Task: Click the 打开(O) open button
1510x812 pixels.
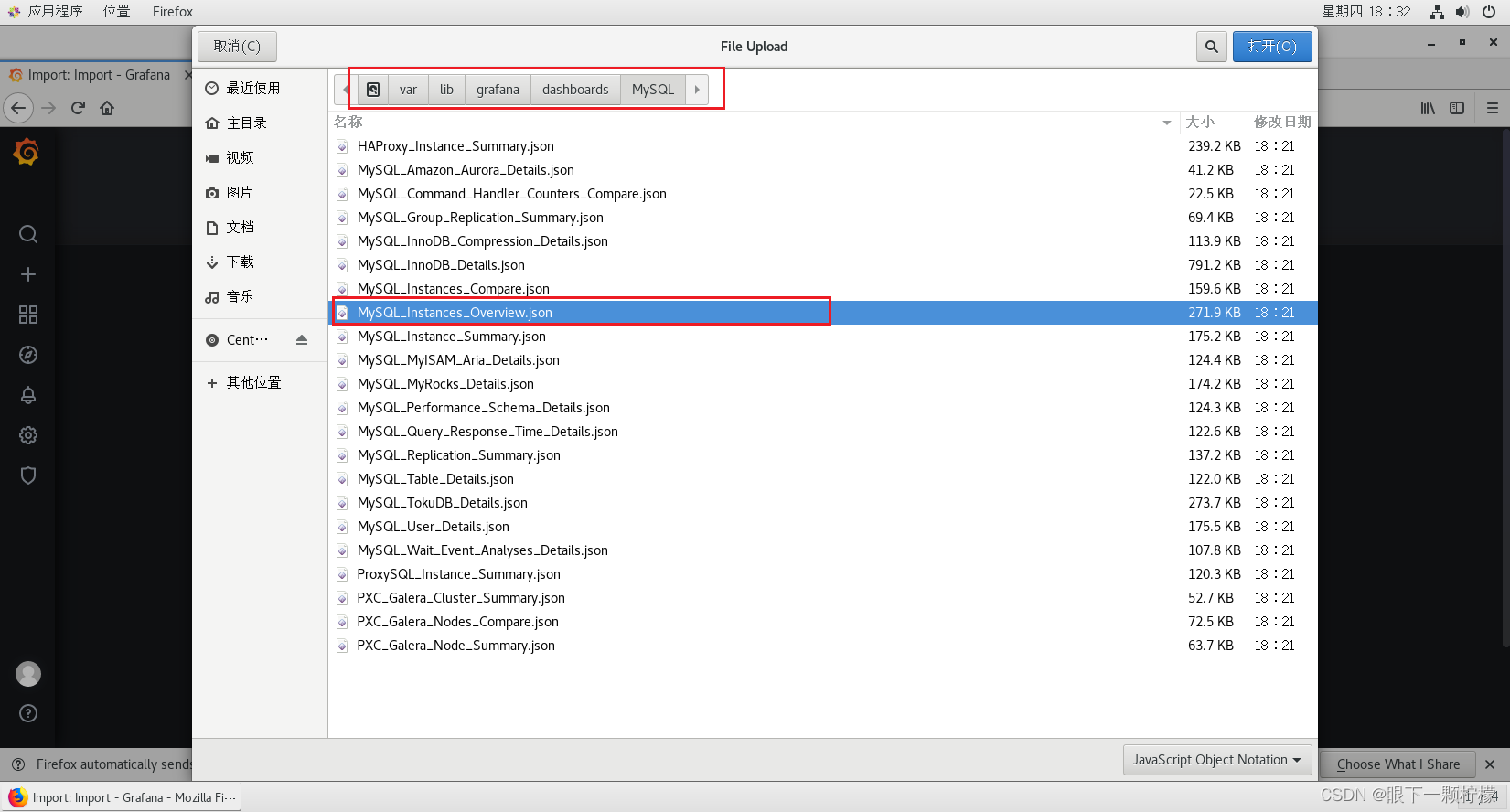Action: point(1272,47)
